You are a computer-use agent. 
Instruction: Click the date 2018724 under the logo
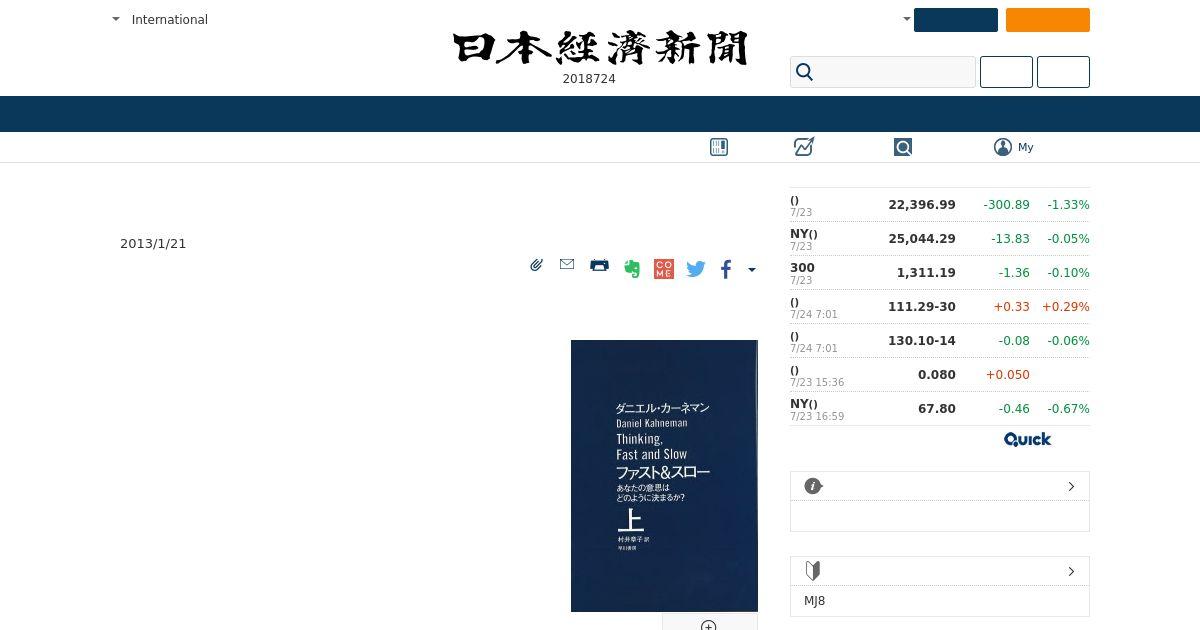[x=589, y=79]
